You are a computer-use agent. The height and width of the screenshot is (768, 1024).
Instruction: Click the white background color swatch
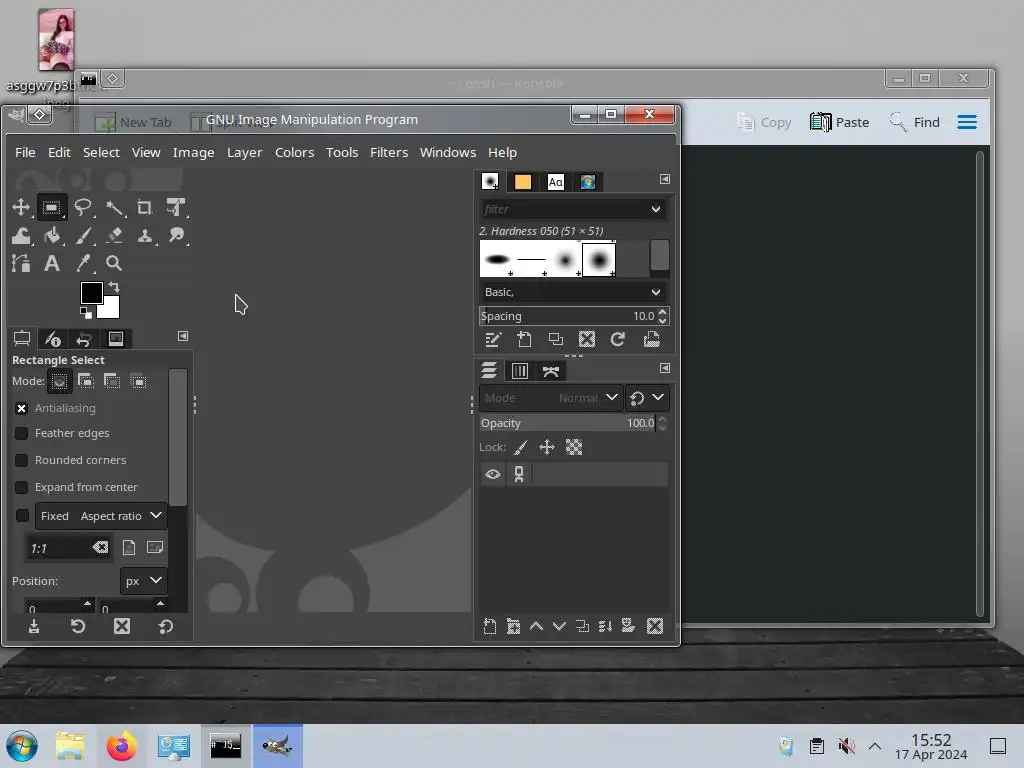coord(111,309)
